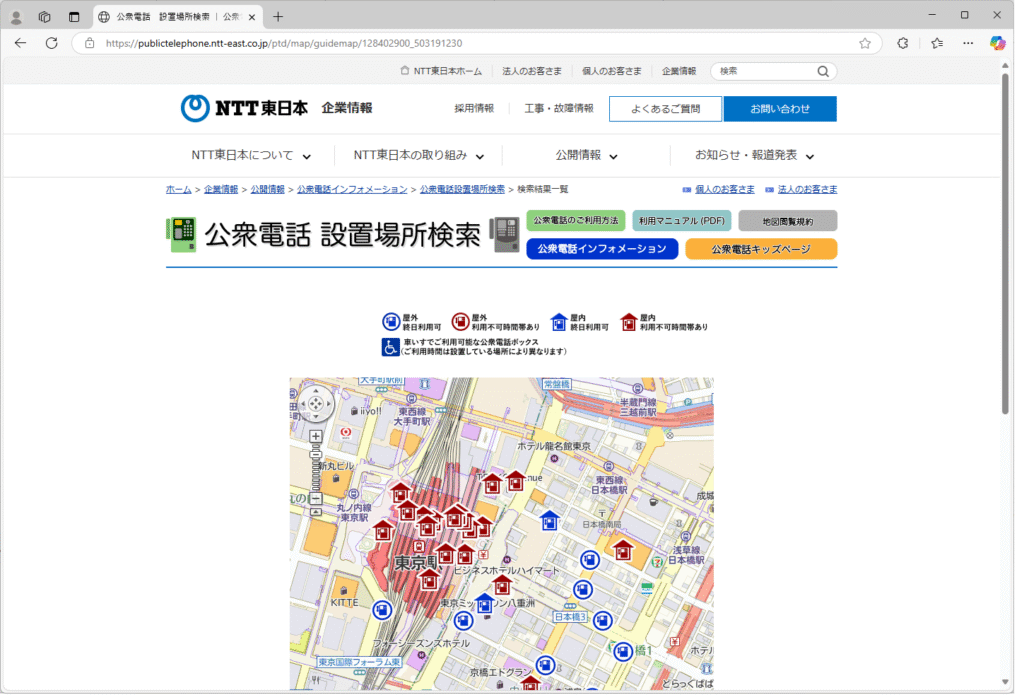Image resolution: width=1024 pixels, height=695 pixels.
Task: Select the red marker below ビジネスホテルハイマート label
Action: 502,585
